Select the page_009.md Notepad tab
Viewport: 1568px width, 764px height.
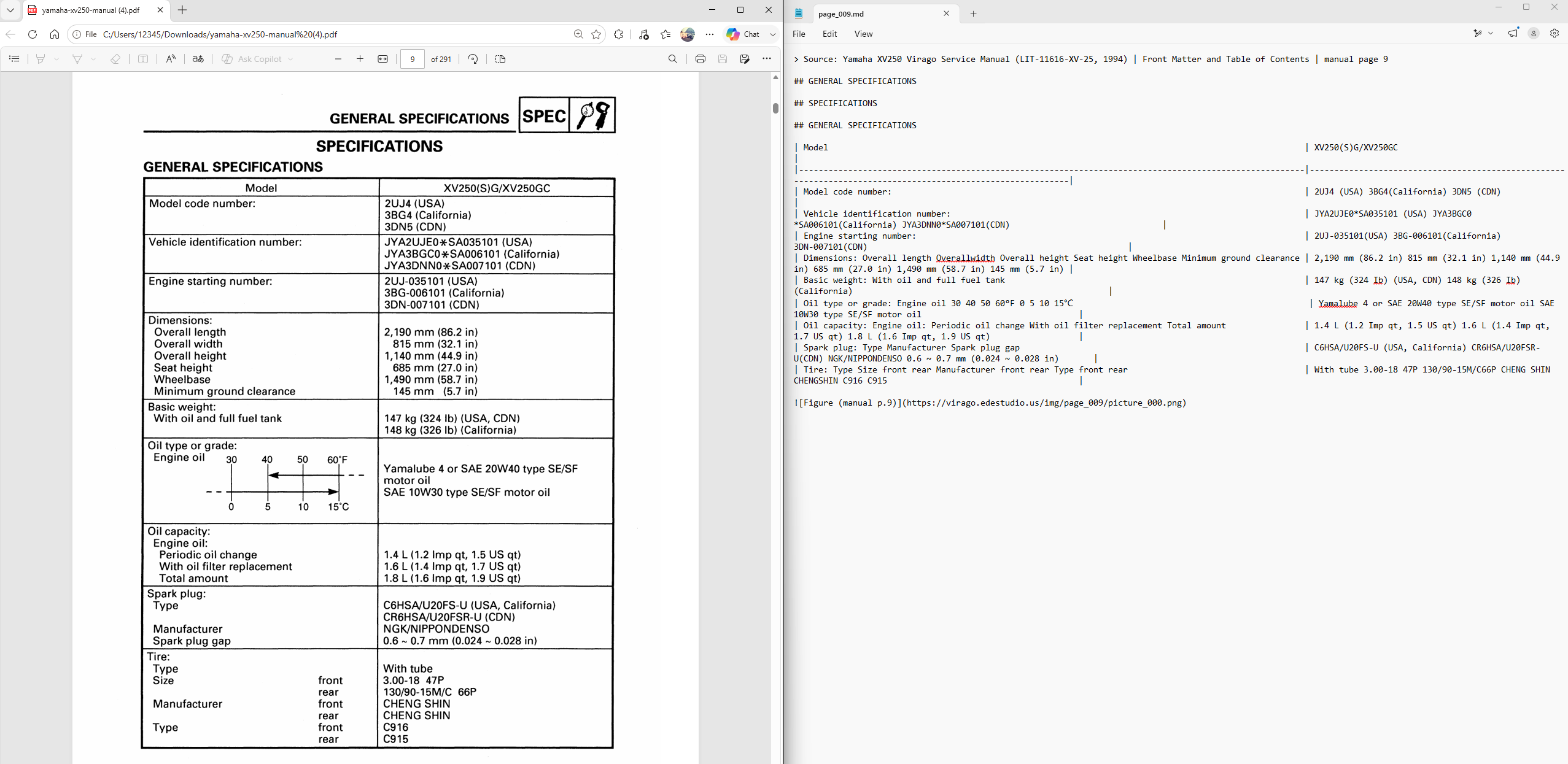click(x=884, y=14)
